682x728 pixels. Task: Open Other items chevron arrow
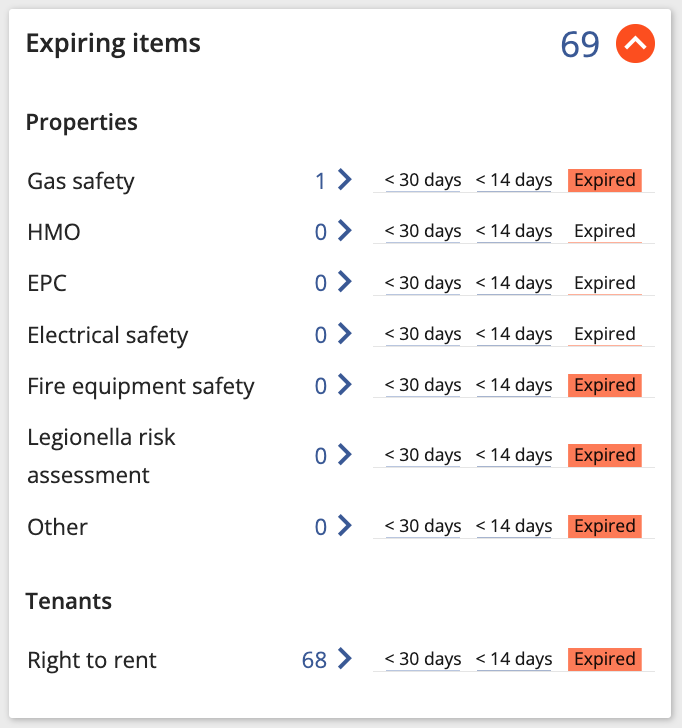pos(344,526)
